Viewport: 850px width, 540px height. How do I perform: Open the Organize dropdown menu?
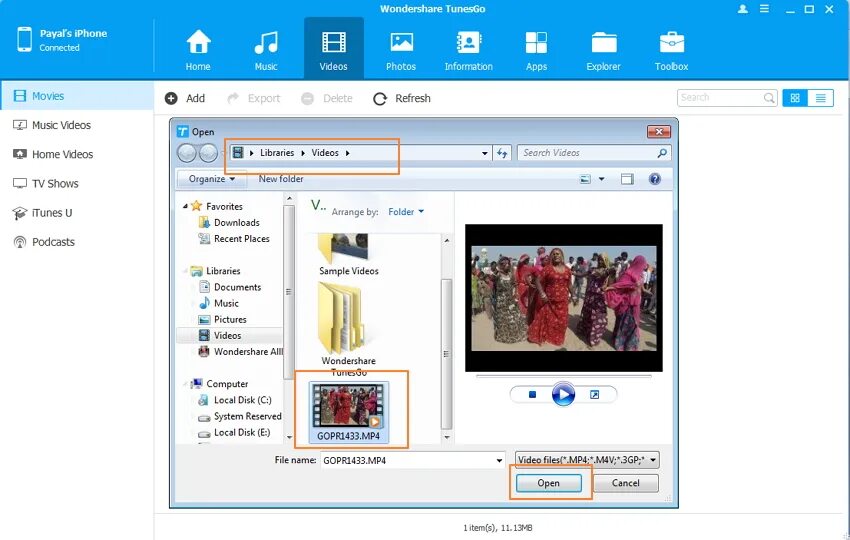(x=211, y=179)
